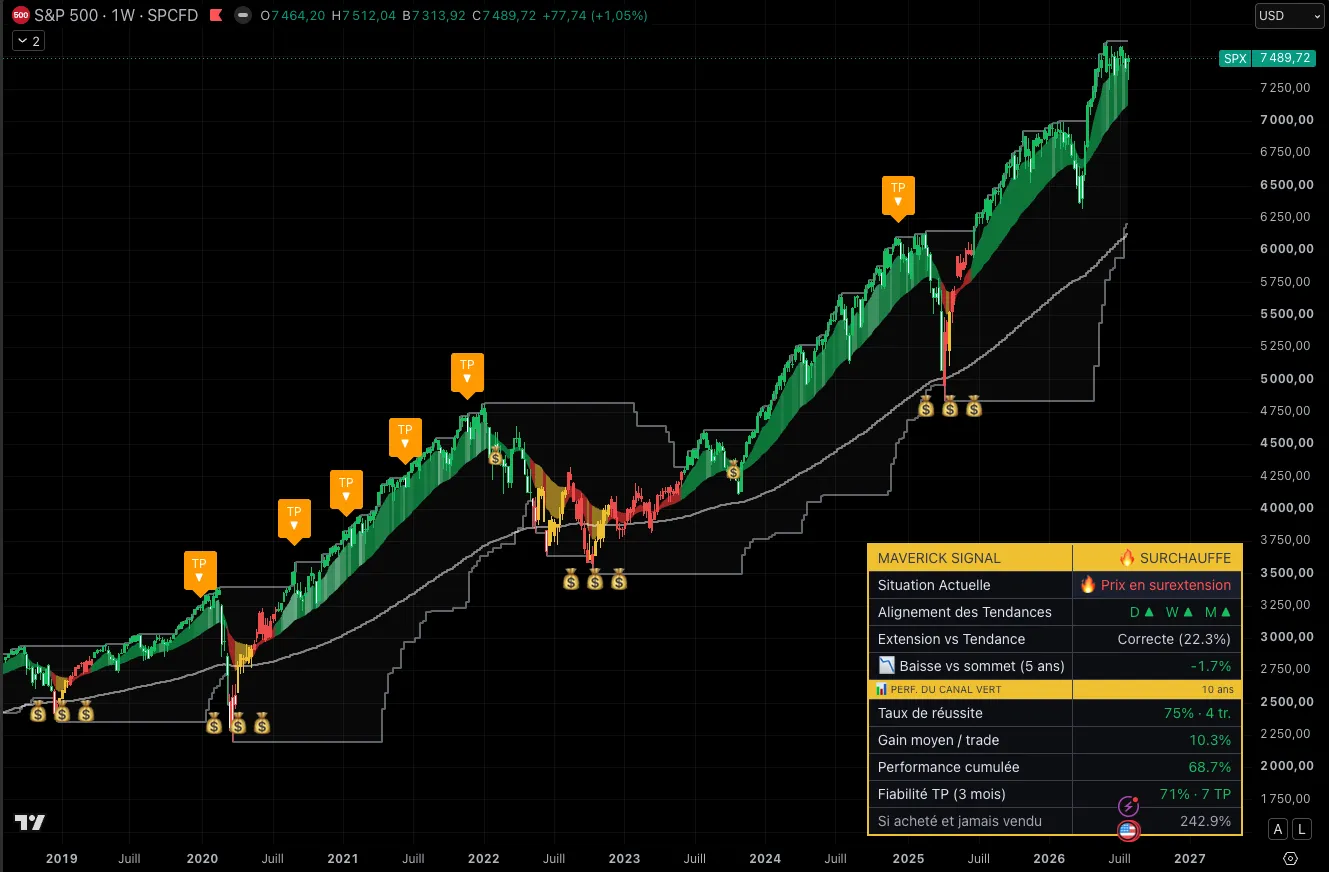Click the close value C7 489,72
This screenshot has height=872, width=1329.
point(503,15)
